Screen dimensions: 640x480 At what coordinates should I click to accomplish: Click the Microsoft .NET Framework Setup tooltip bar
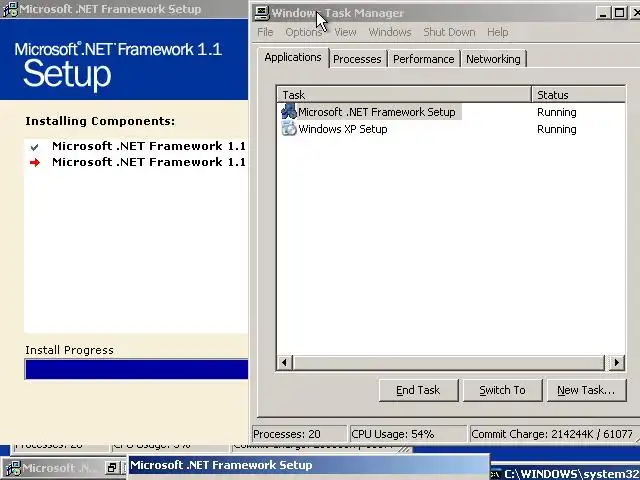[x=309, y=465]
